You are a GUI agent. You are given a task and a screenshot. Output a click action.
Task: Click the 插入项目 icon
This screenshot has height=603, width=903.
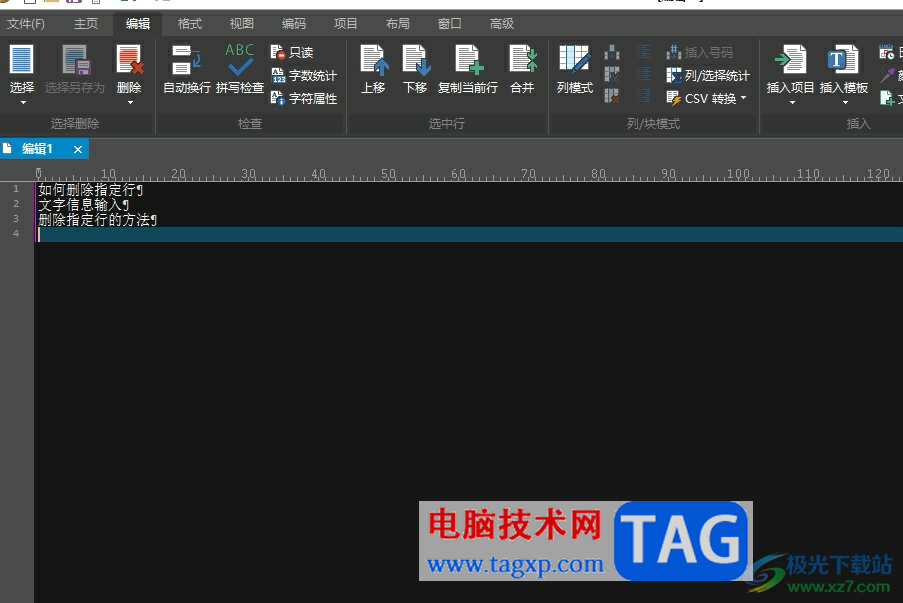pyautogui.click(x=790, y=60)
